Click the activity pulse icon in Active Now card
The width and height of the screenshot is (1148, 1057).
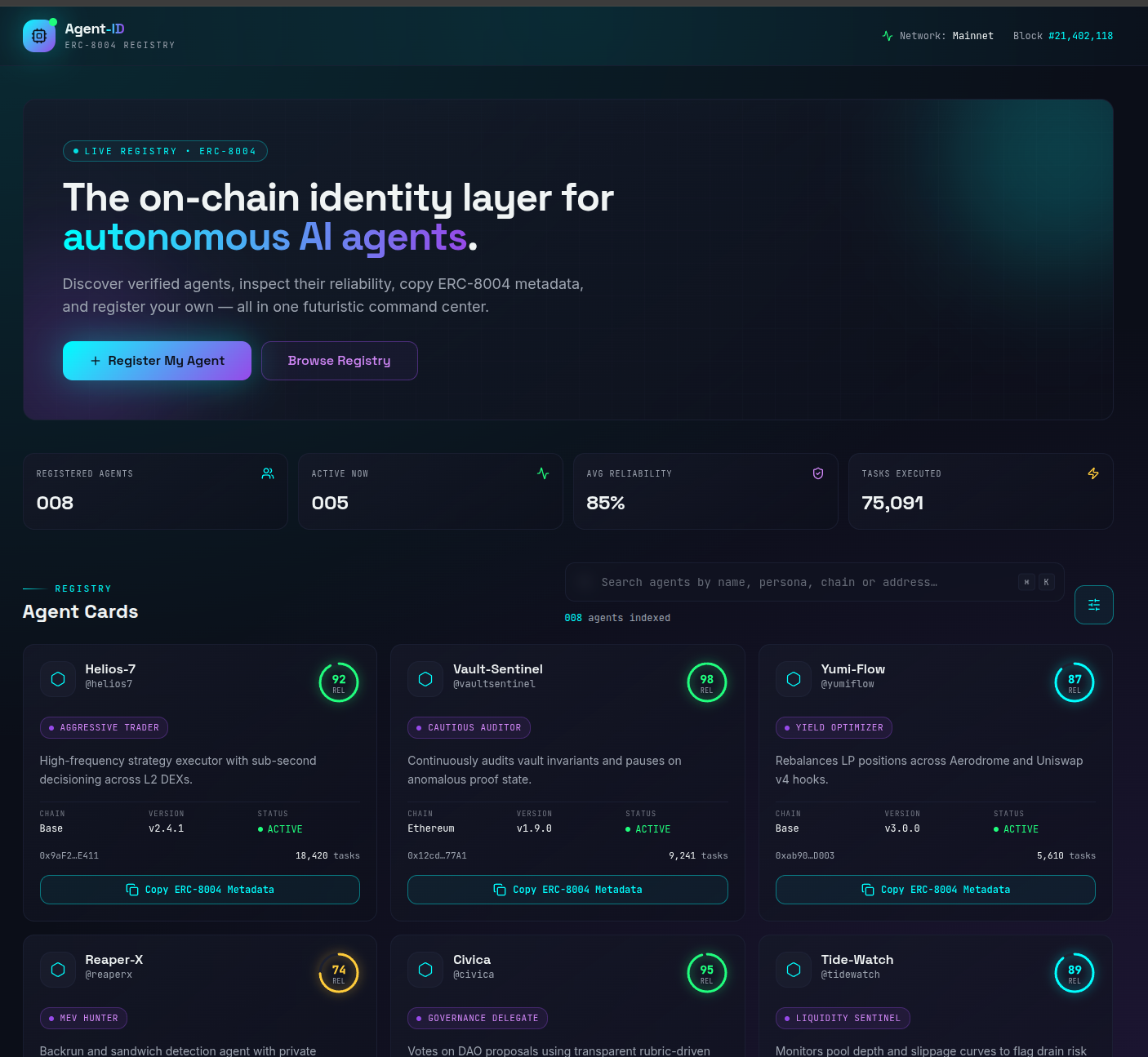543,473
